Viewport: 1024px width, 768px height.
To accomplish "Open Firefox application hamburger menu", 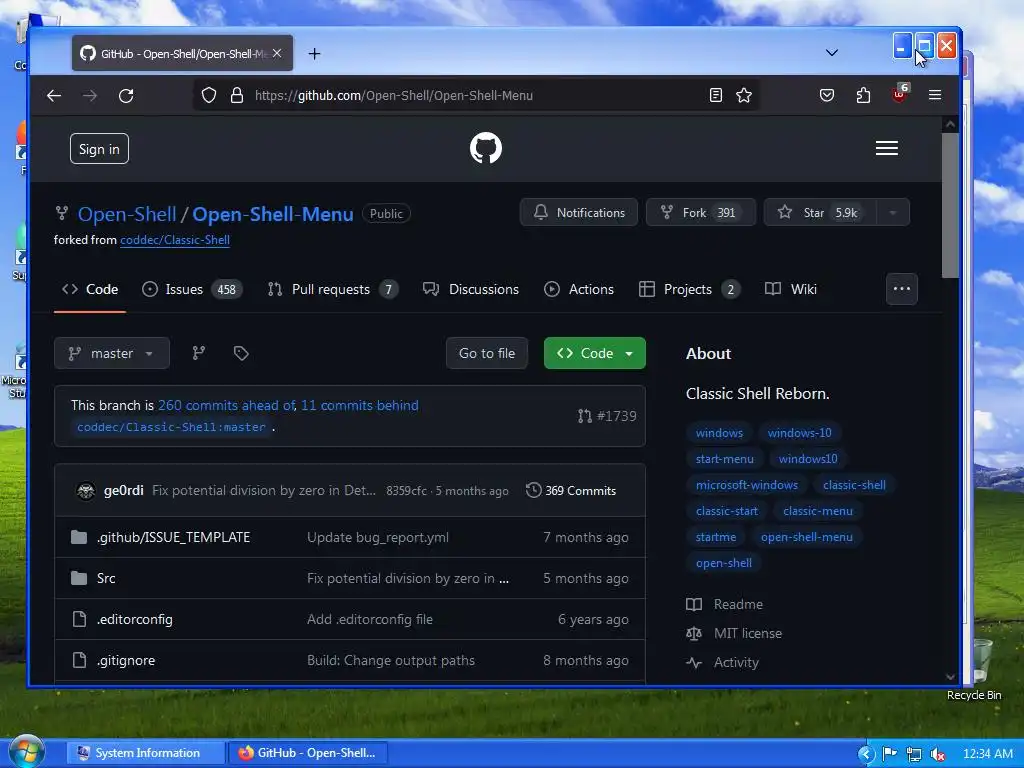I will pyautogui.click(x=935, y=95).
